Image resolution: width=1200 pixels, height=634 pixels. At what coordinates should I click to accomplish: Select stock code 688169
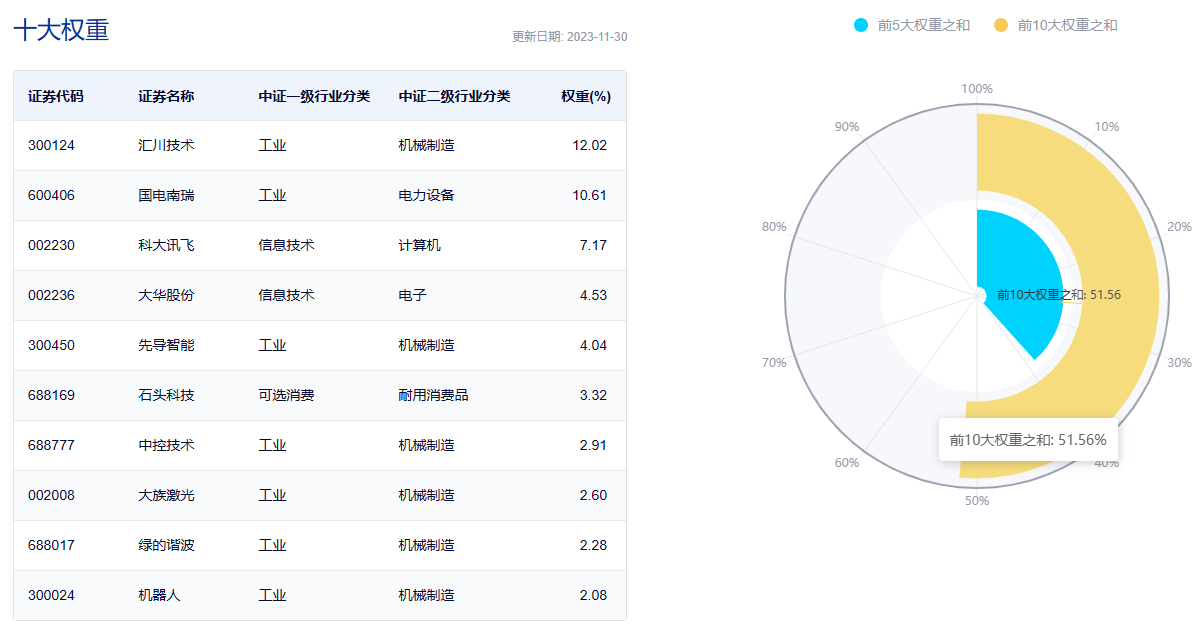[x=51, y=395]
